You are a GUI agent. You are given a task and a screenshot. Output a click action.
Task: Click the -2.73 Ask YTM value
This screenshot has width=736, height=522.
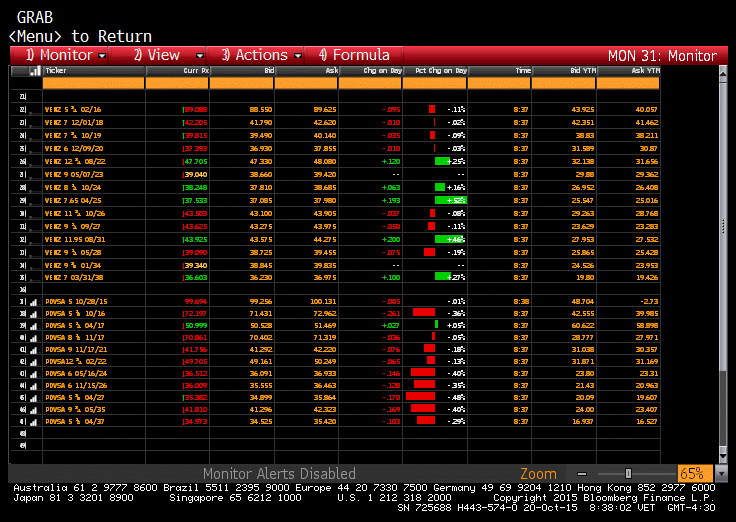click(648, 302)
